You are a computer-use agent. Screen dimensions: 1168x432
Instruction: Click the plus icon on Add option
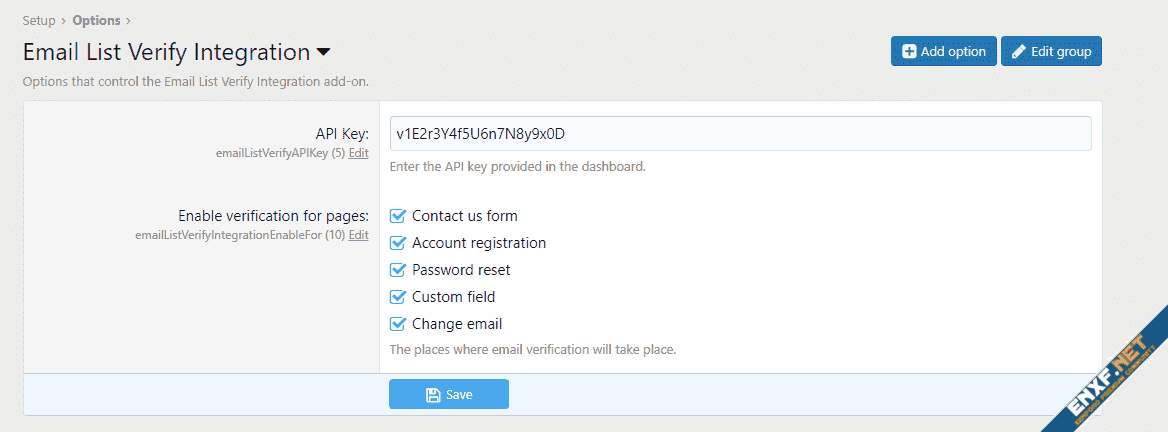pyautogui.click(x=909, y=52)
